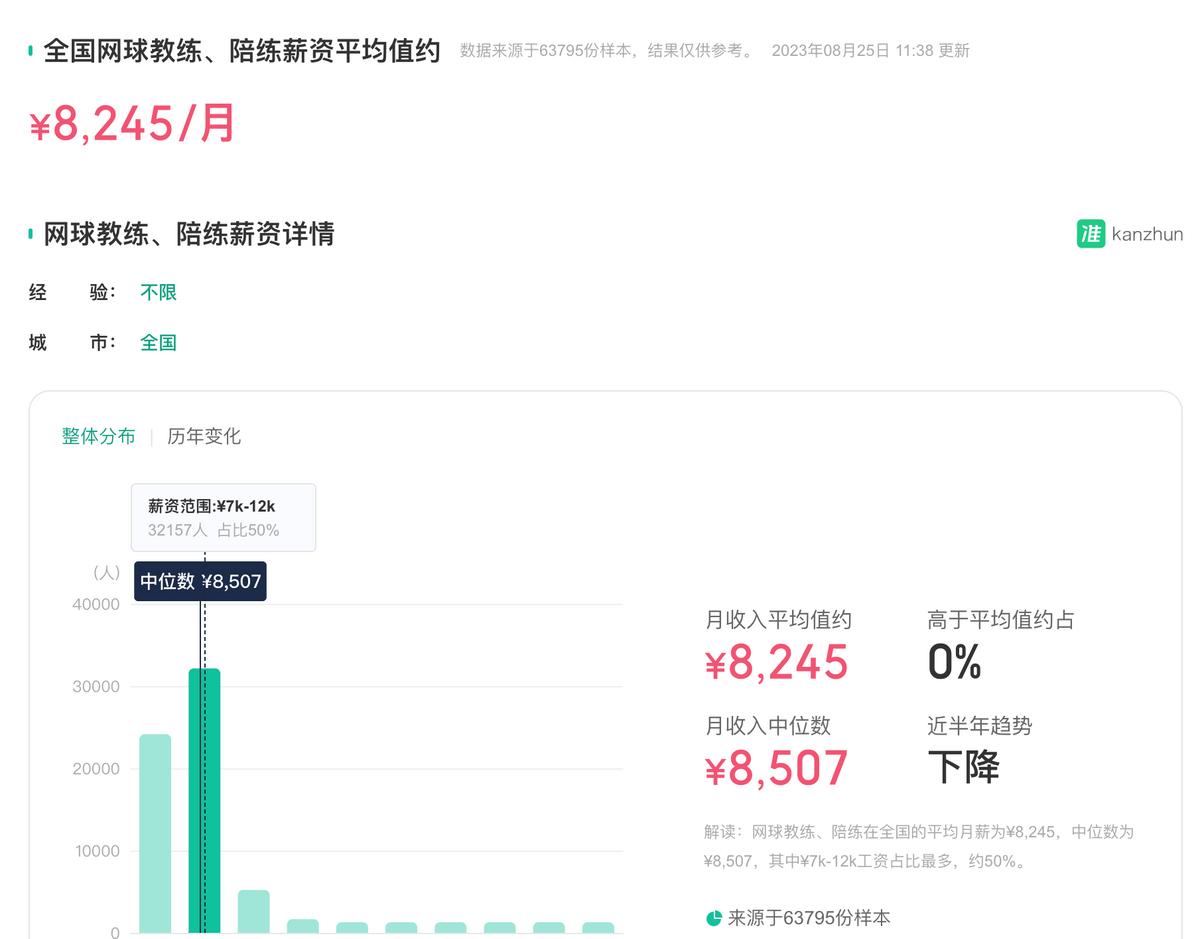The height and width of the screenshot is (939, 1200).
Task: Click the 薪资范围:¥7k-12k tooltip box
Action: tap(222, 517)
